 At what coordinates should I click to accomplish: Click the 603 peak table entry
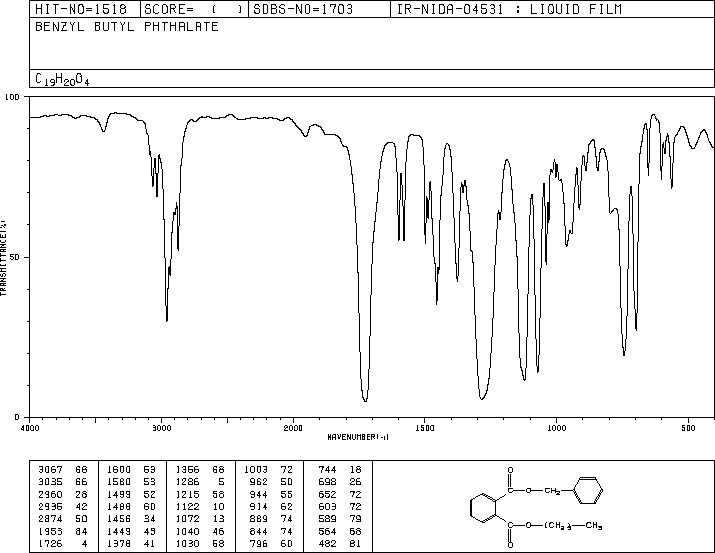pos(340,506)
